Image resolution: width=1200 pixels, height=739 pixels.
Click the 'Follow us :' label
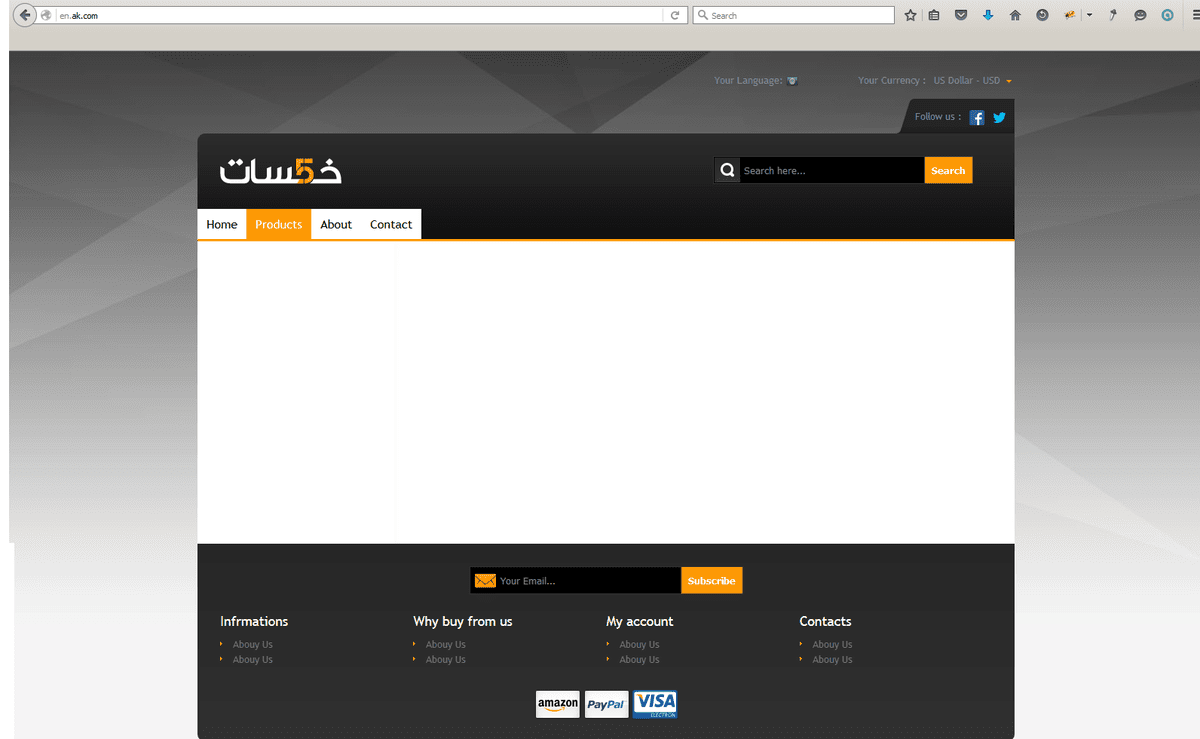click(938, 117)
